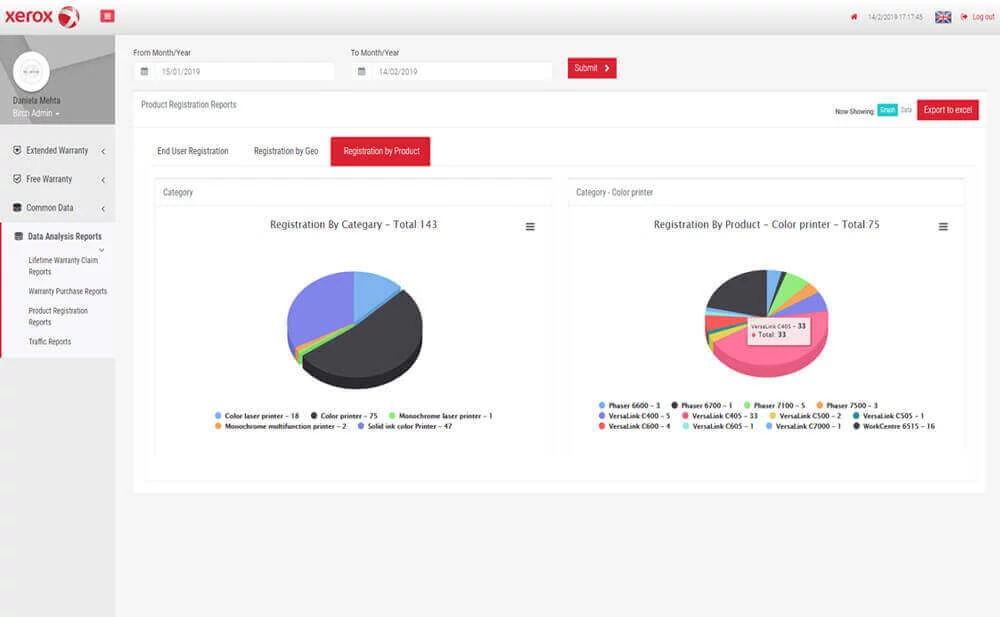Viewport: 1000px width, 617px height.
Task: Open Traffic Reports
Action: (x=50, y=342)
